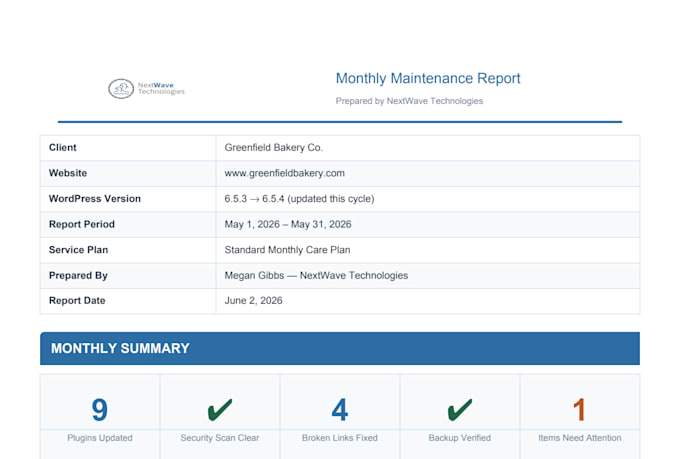Select the 'Report Date' label
The width and height of the screenshot is (680, 459).
(x=77, y=301)
